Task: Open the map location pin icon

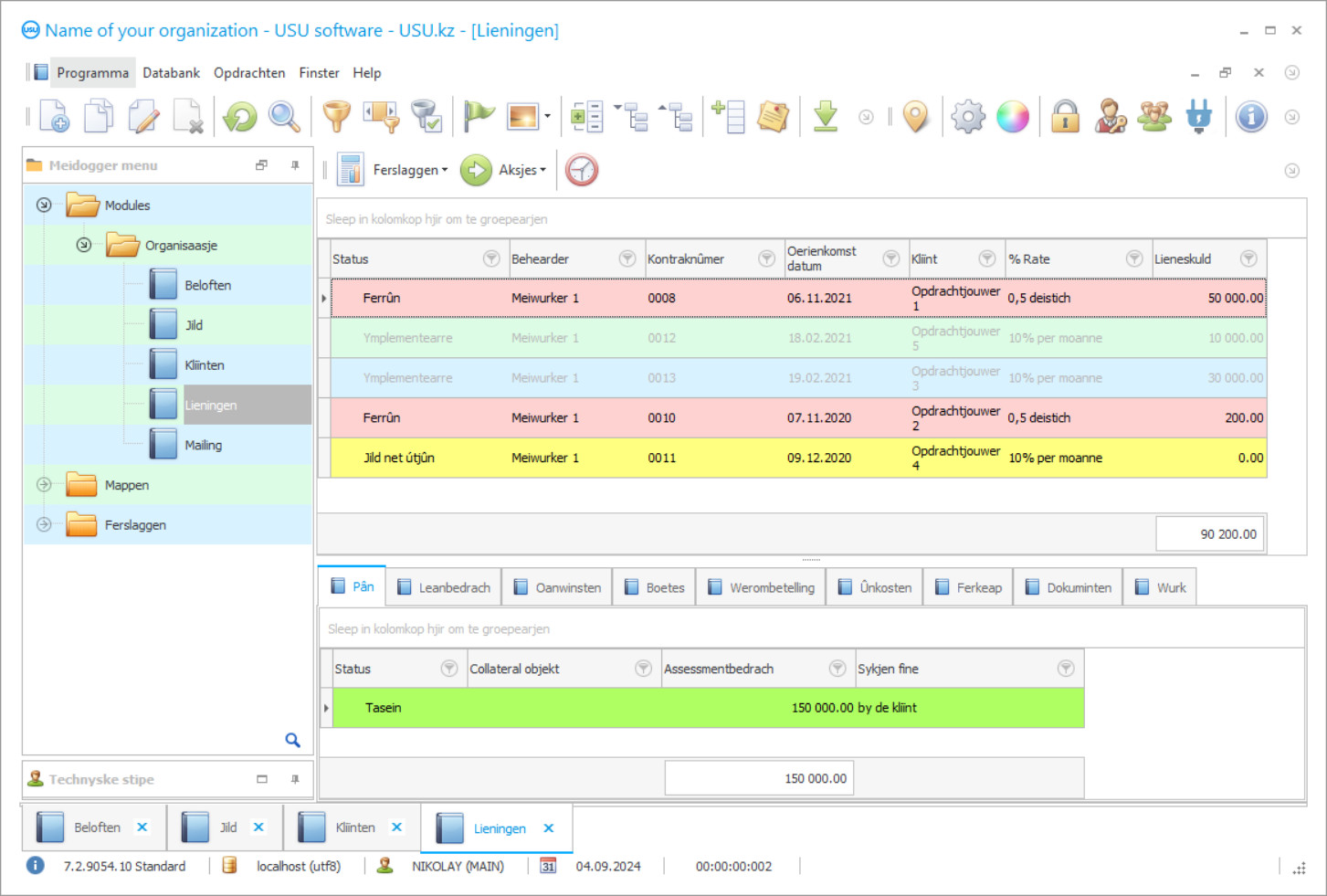Action: tap(915, 117)
